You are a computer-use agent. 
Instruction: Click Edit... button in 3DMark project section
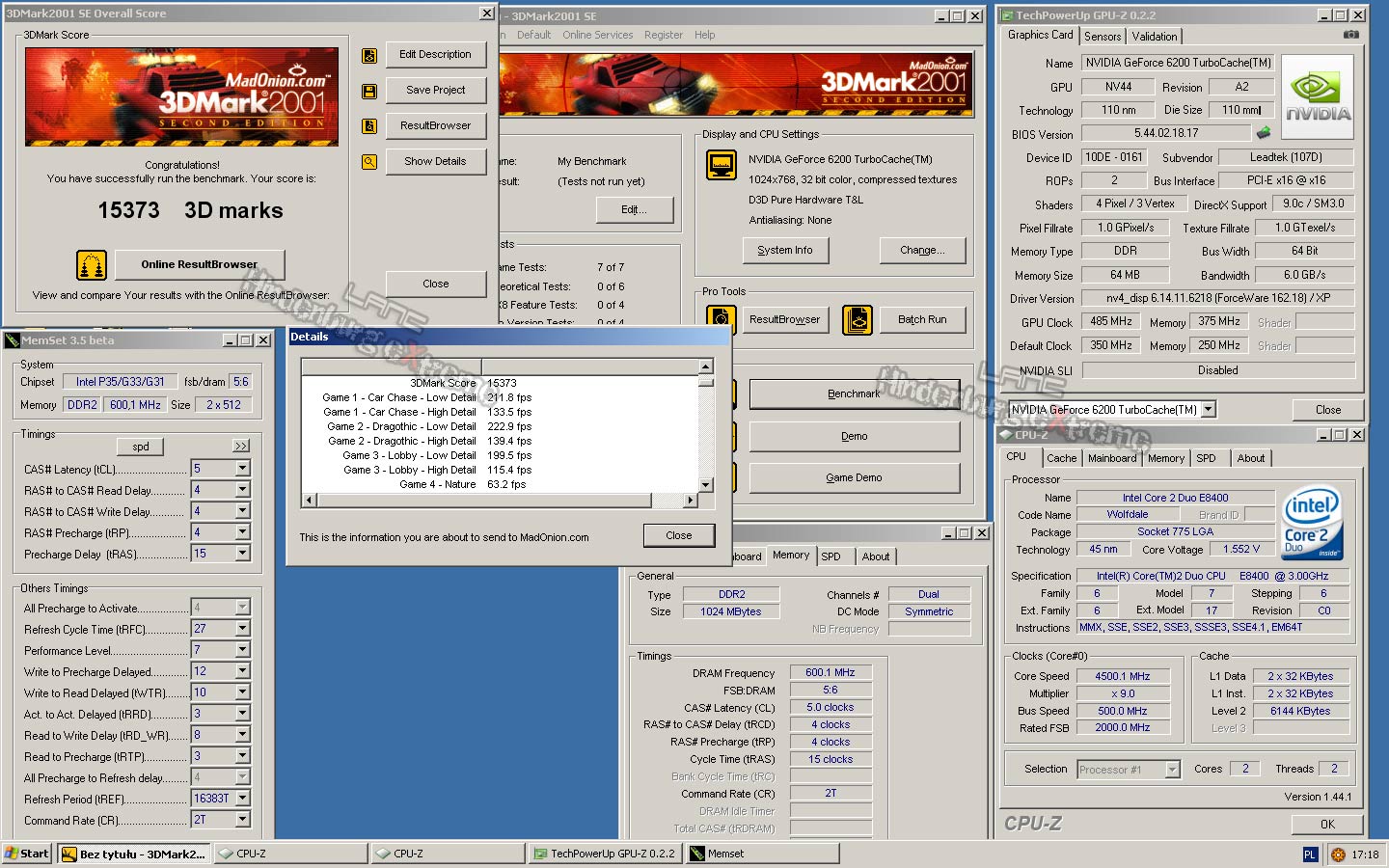coord(635,210)
